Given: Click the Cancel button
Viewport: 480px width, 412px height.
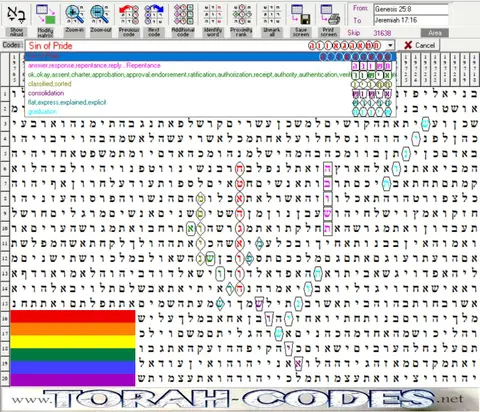Looking at the screenshot, I should [x=420, y=45].
